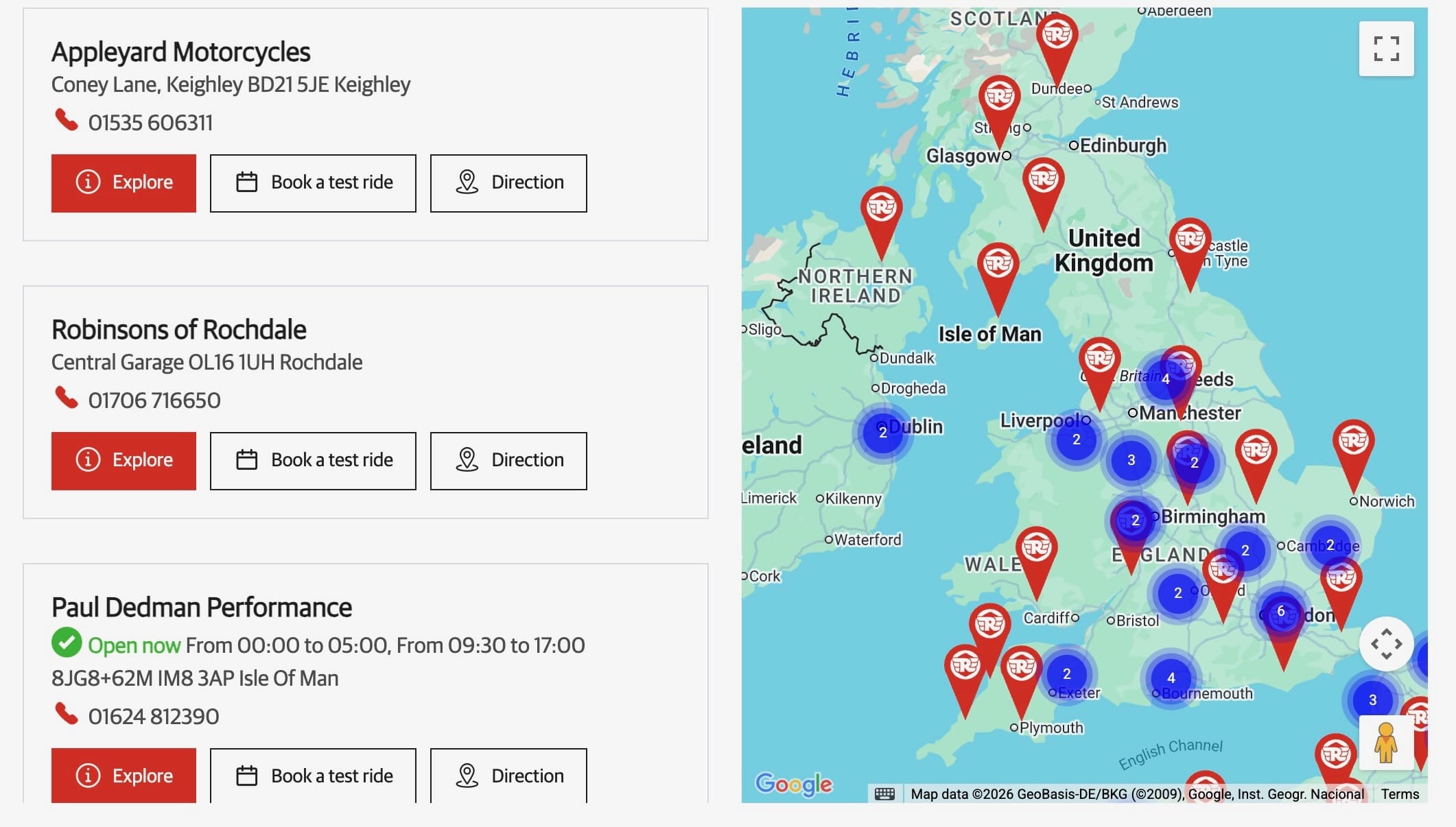Open the map camera pan controls
Image resolution: width=1456 pixels, height=827 pixels.
point(1386,644)
